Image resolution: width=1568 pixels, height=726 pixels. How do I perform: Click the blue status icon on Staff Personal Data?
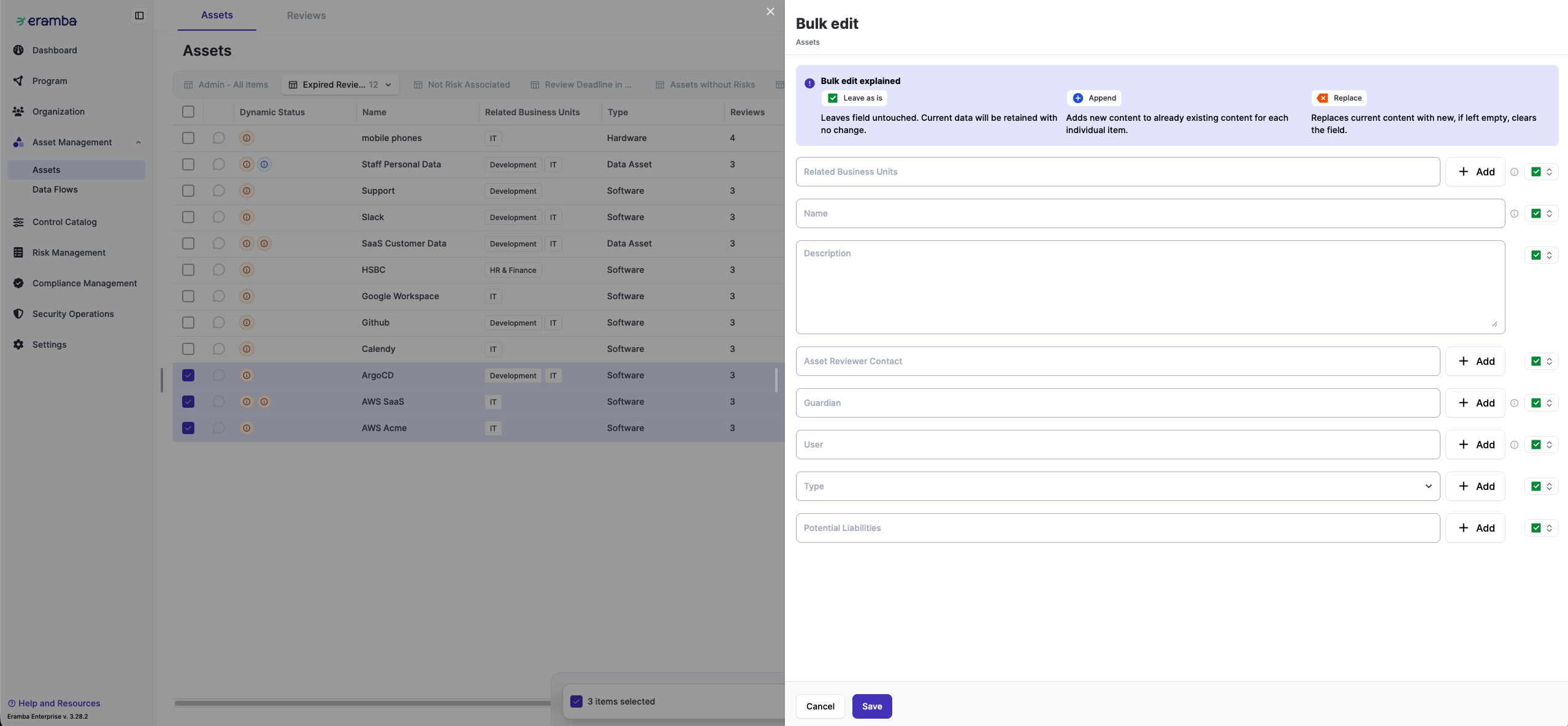[x=264, y=164]
